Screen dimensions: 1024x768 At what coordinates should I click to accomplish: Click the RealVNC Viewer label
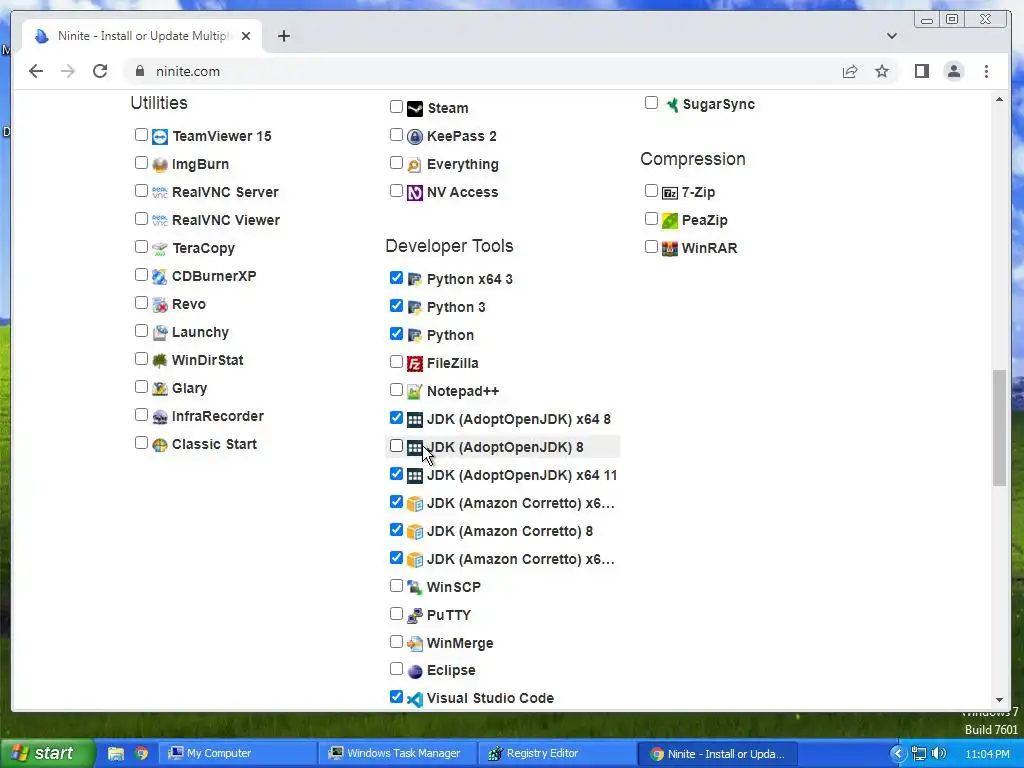coord(225,221)
